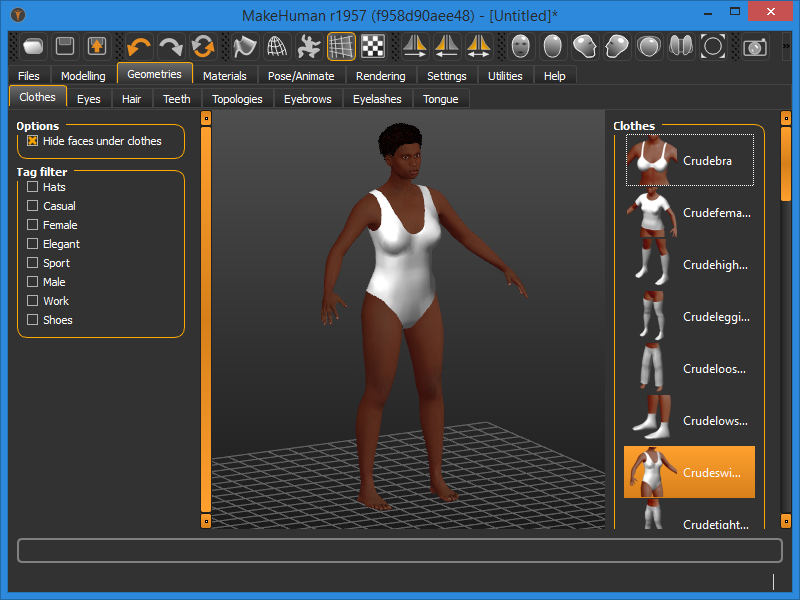Click the Load file toolbar icon
The width and height of the screenshot is (800, 600).
34,46
